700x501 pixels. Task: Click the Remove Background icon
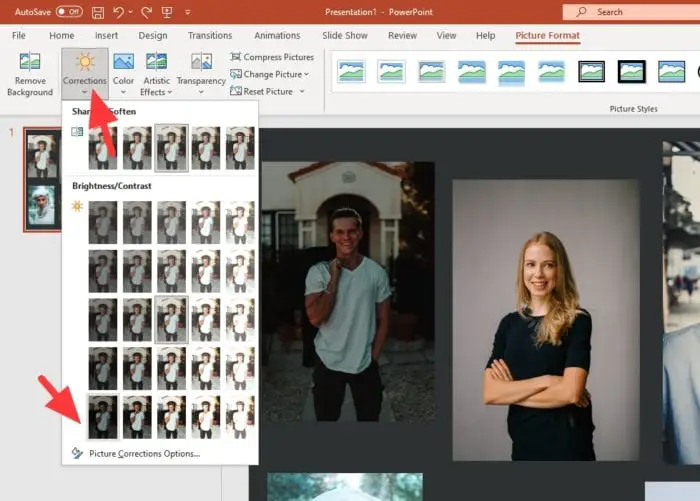point(30,63)
